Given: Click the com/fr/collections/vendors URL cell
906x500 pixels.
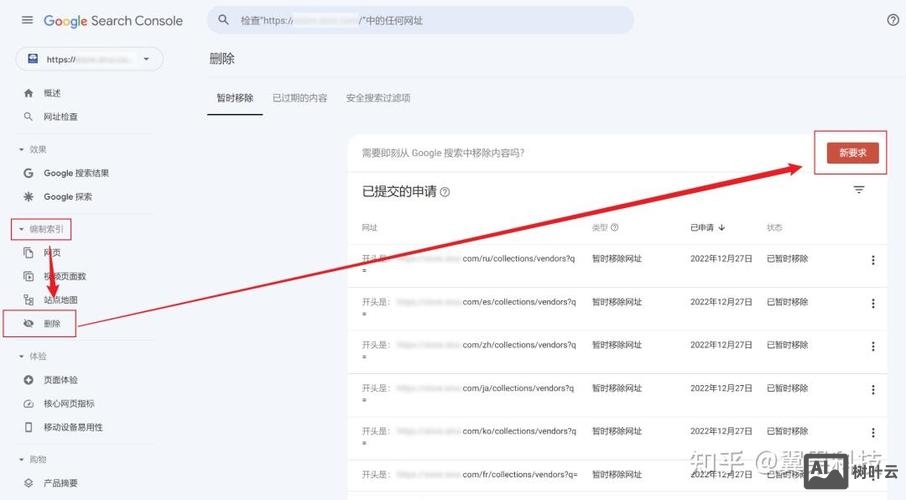Looking at the screenshot, I should pyautogui.click(x=470, y=475).
